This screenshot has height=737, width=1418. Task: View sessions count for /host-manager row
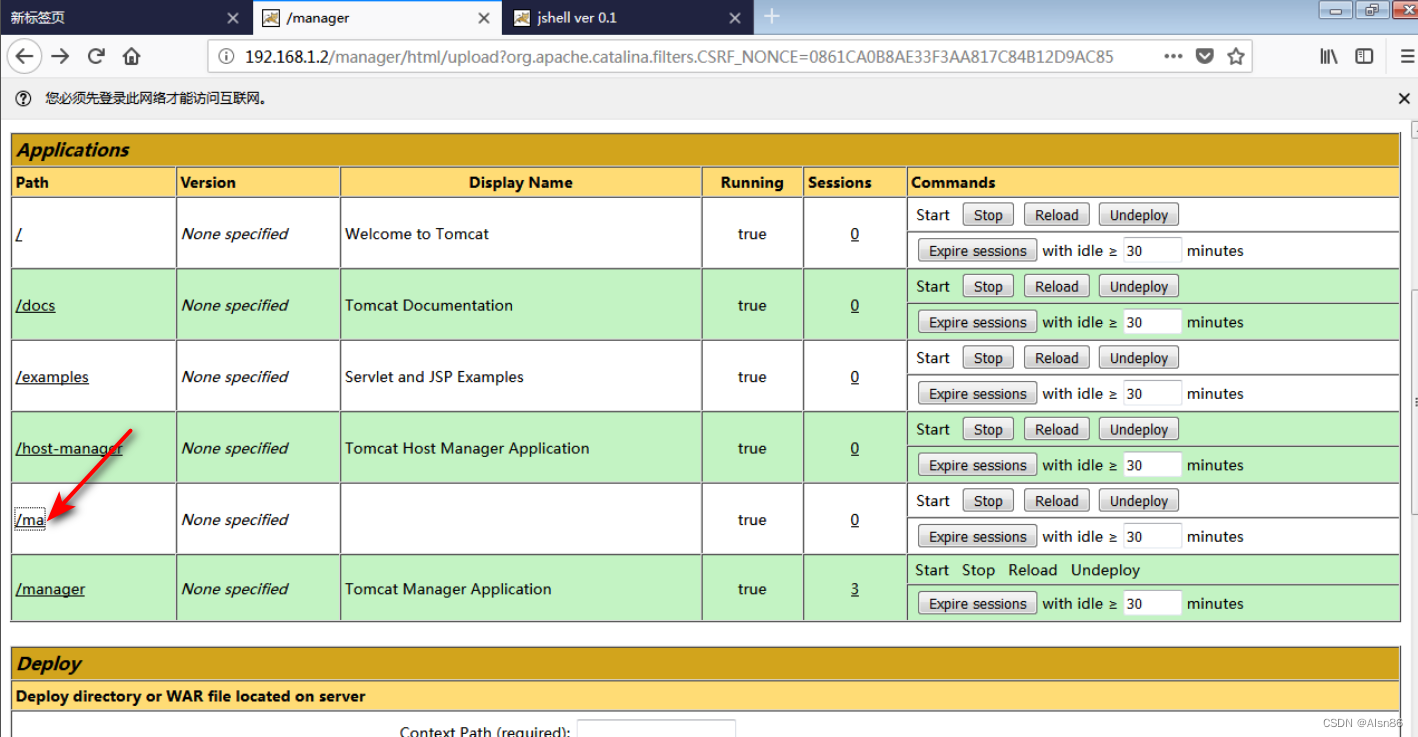(x=854, y=448)
